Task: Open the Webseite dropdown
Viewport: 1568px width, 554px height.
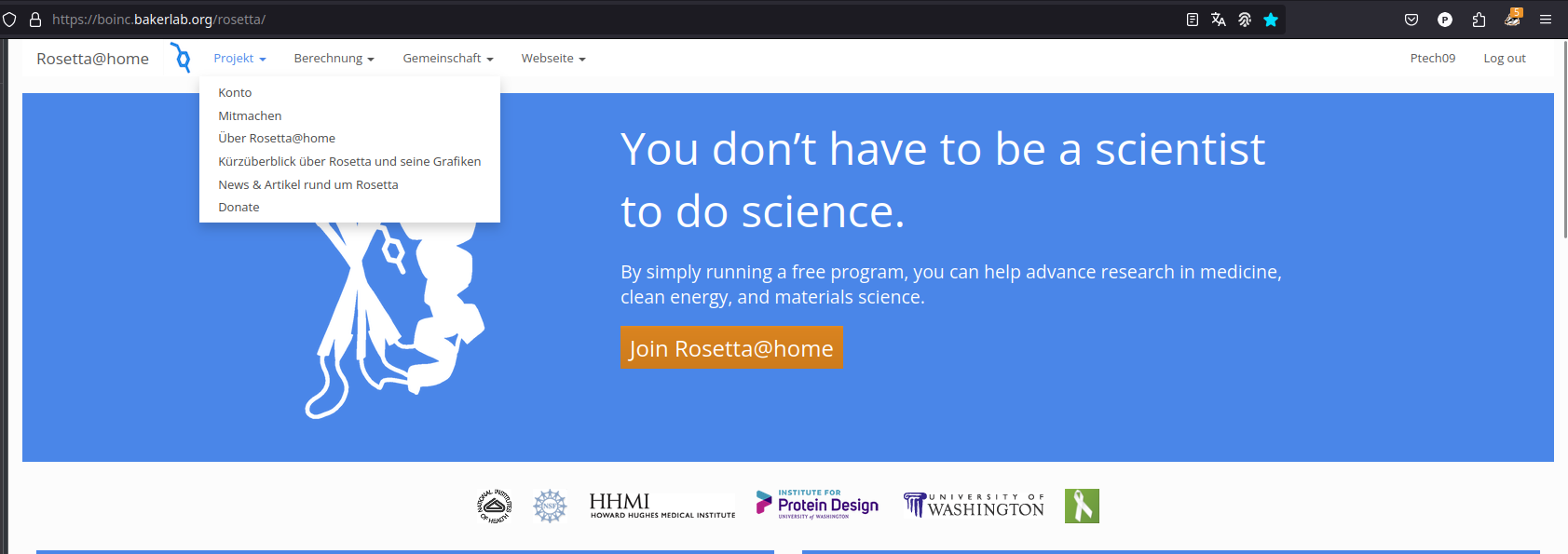Action: click(x=552, y=59)
